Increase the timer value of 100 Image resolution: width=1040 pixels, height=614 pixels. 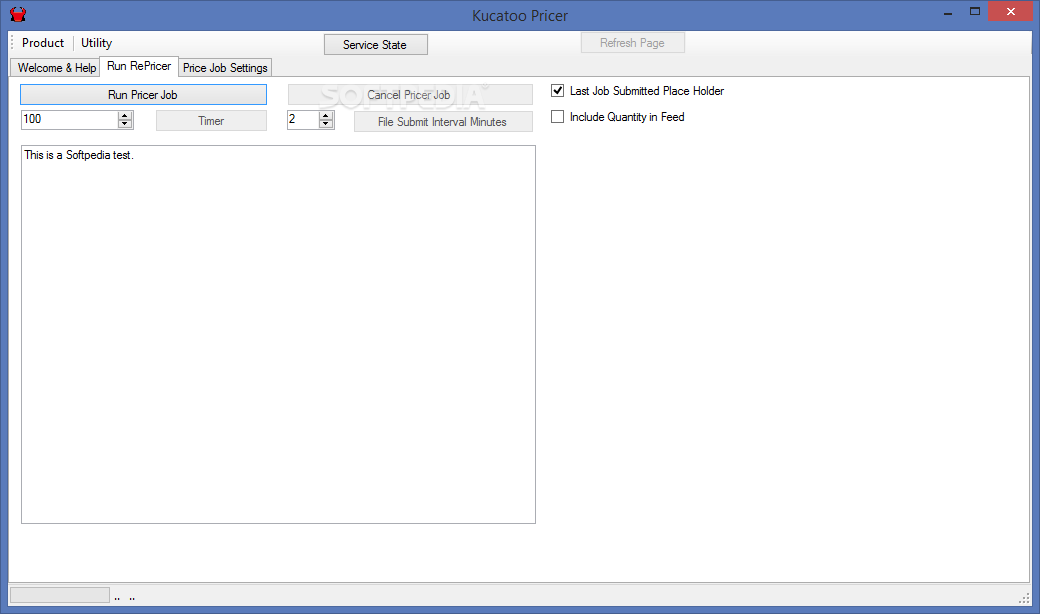[125, 115]
